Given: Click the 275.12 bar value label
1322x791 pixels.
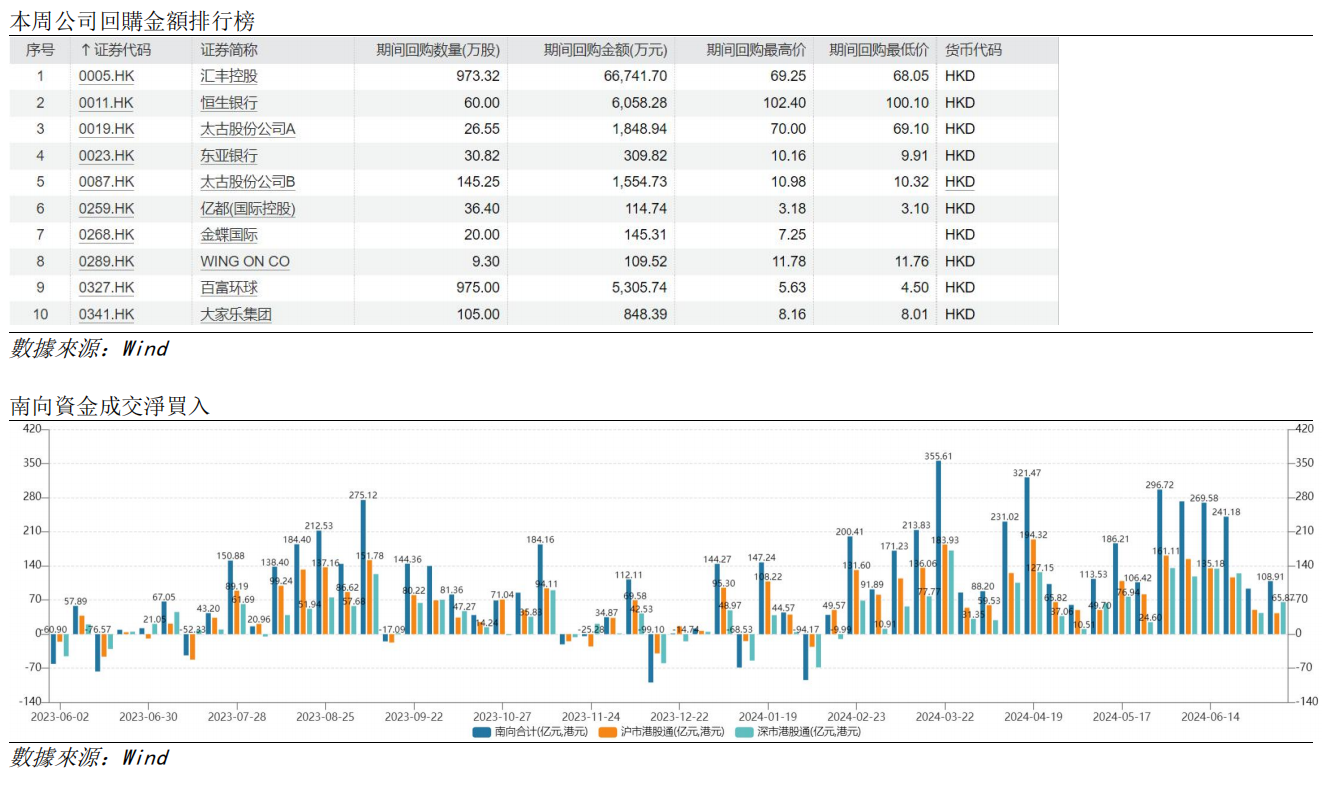Looking at the screenshot, I should pos(363,495).
